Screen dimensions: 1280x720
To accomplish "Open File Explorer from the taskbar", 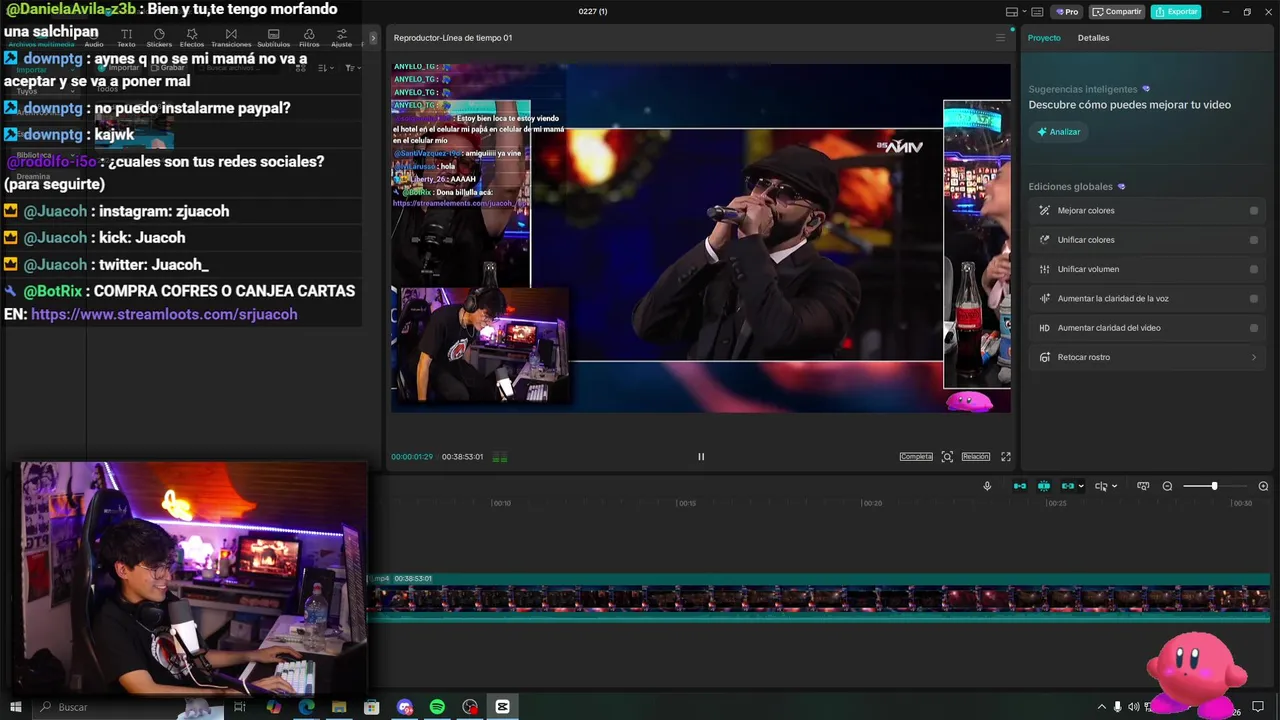I will click(x=339, y=707).
